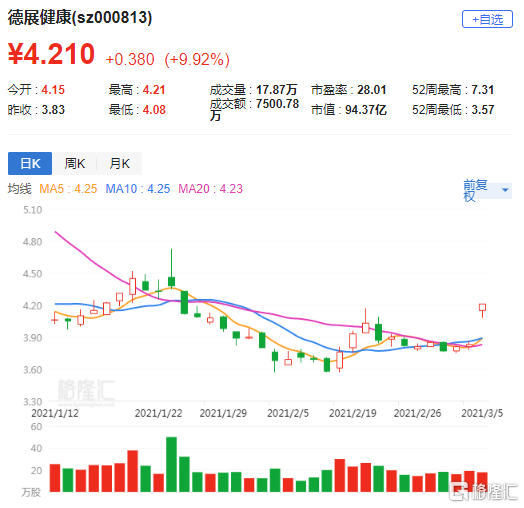Add the stock via the +自选 button
Image resolution: width=524 pixels, height=508 pixels.
coord(487,19)
